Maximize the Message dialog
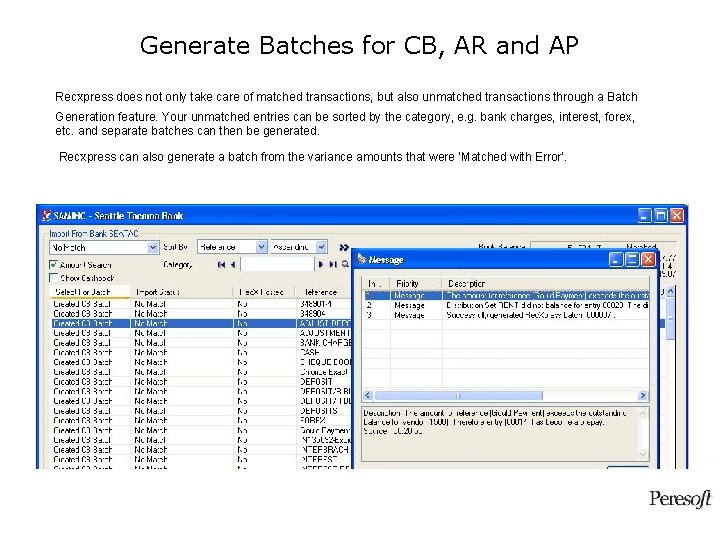This screenshot has width=720, height=540. [x=632, y=260]
